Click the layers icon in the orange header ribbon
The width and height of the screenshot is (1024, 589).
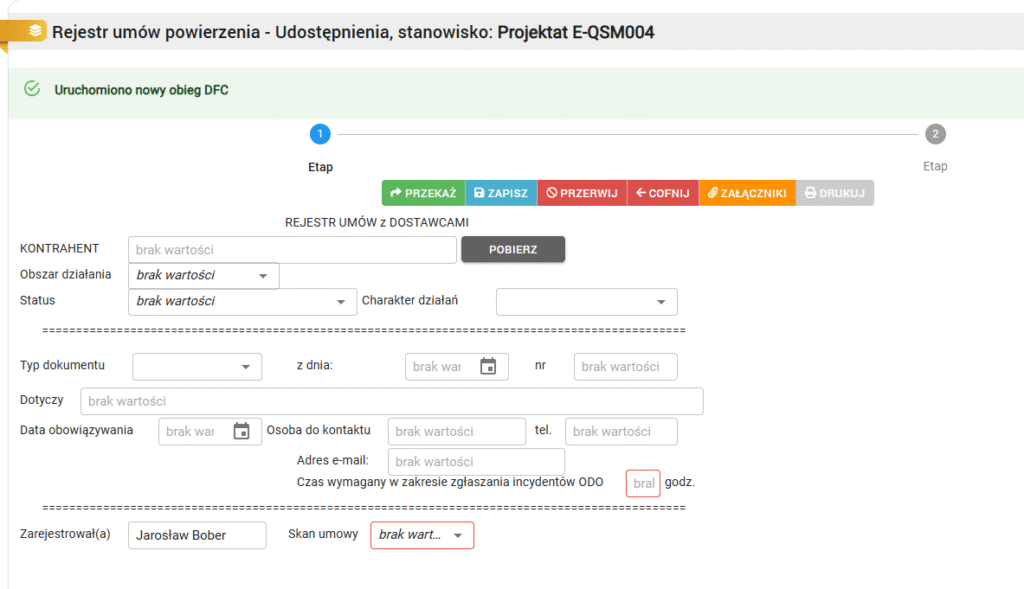(35, 31)
